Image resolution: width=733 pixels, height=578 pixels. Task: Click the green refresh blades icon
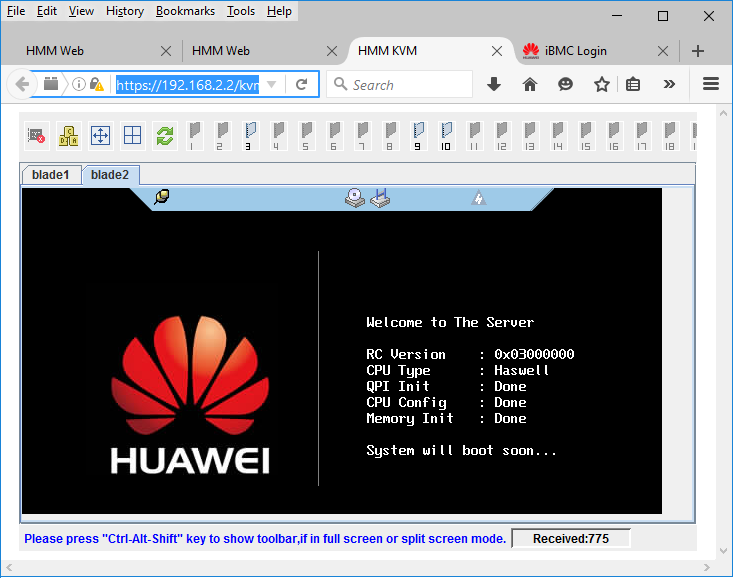coord(165,136)
